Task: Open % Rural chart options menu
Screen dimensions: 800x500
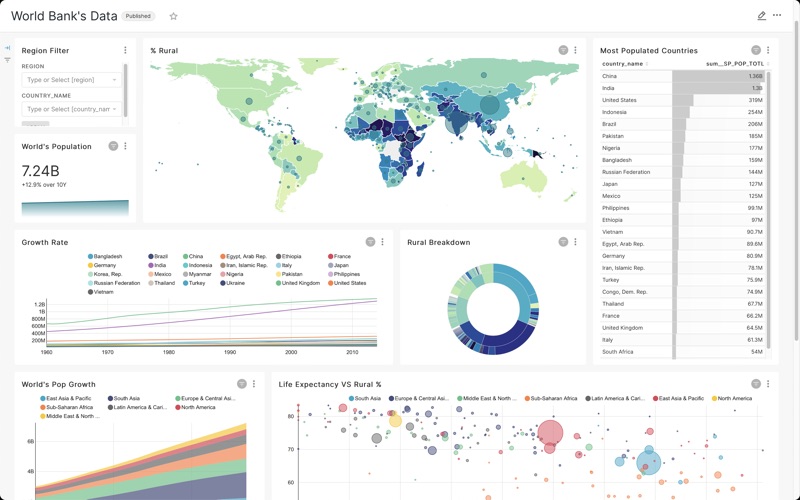Action: tap(576, 50)
